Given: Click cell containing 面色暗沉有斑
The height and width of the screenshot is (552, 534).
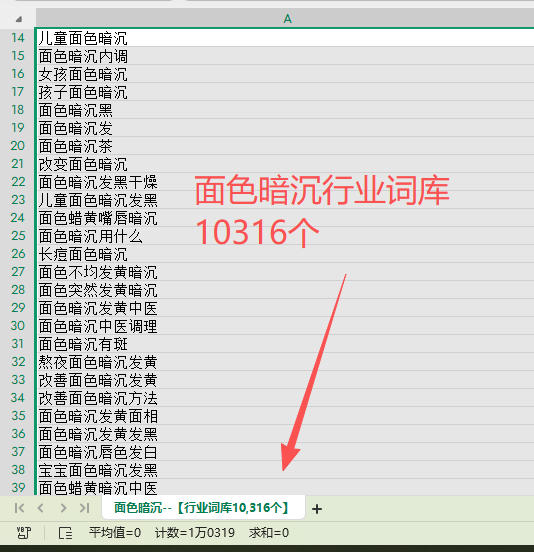Looking at the screenshot, I should tap(285, 344).
